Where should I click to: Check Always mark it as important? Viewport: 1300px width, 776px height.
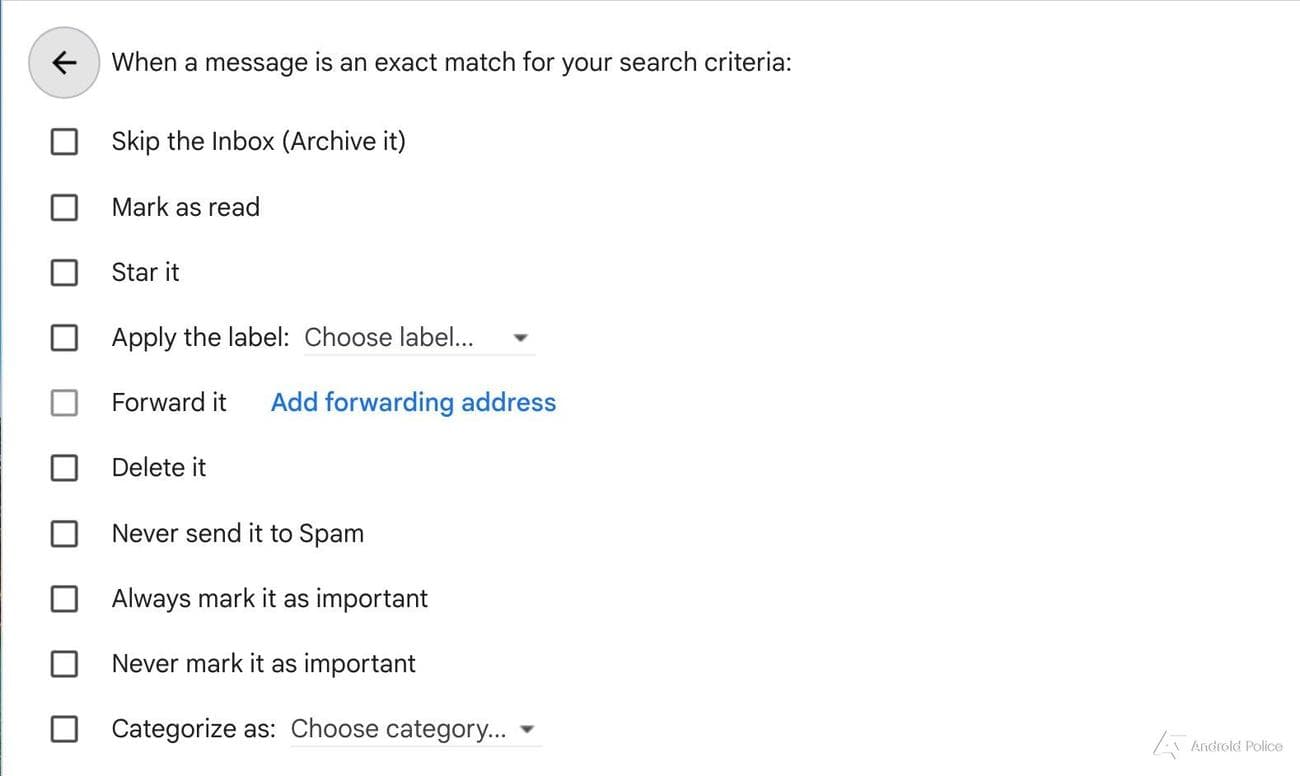63,598
